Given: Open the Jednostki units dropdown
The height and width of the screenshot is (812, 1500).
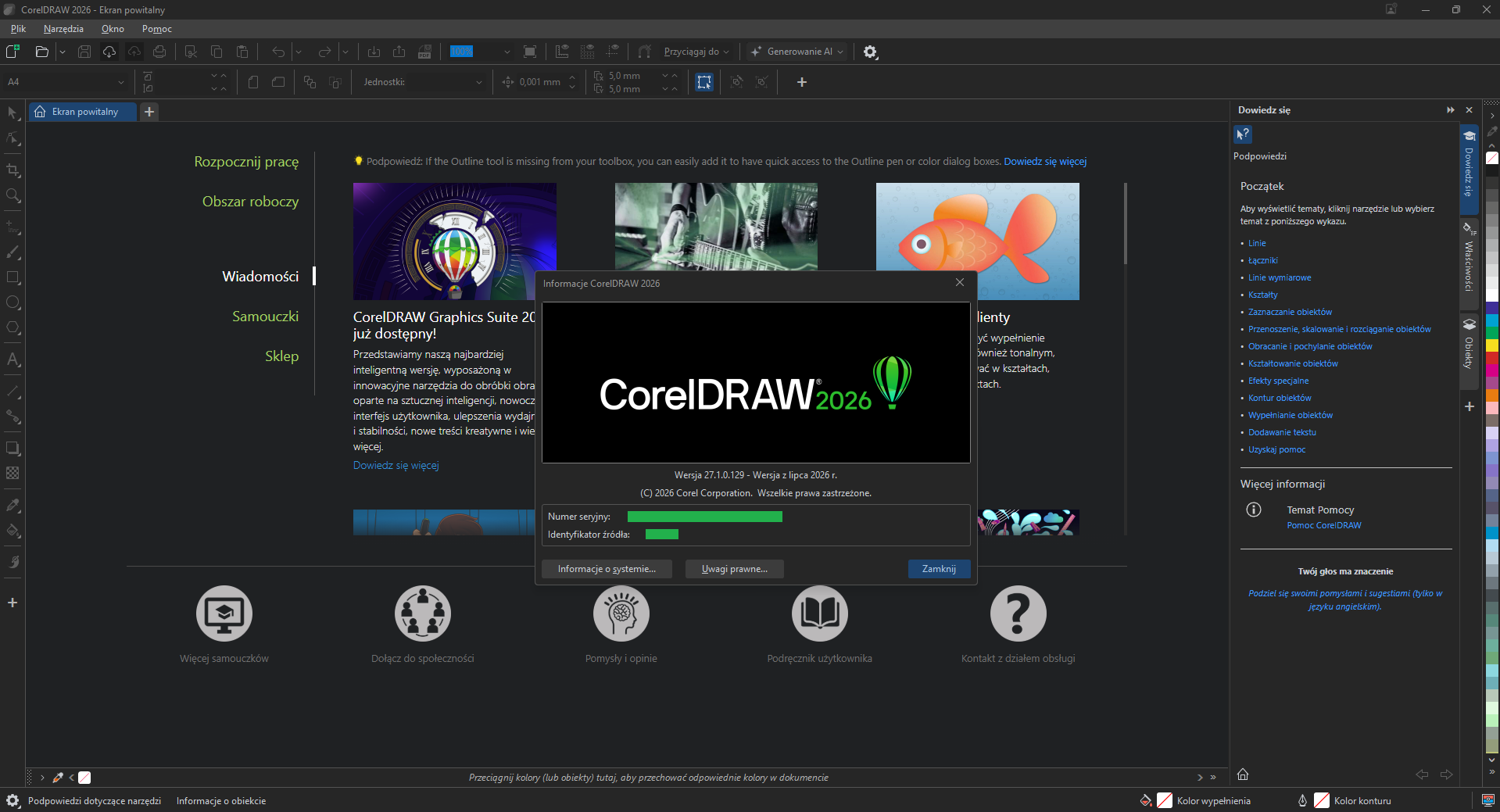Looking at the screenshot, I should 479,82.
